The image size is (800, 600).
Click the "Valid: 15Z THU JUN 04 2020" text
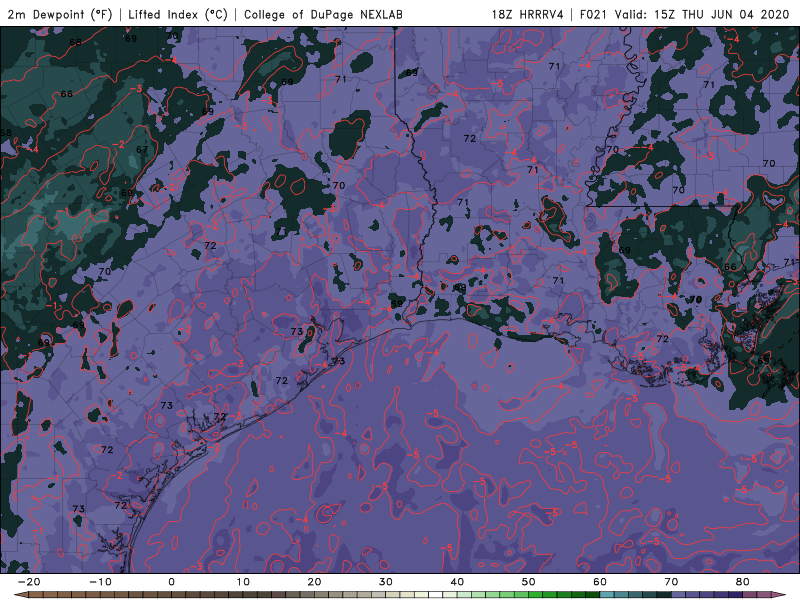click(702, 14)
